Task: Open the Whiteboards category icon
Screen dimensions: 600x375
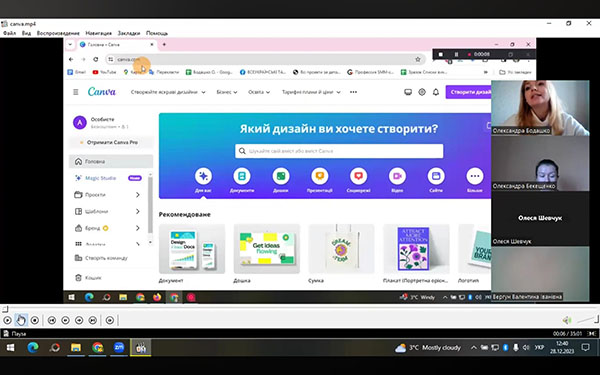Action: tap(281, 176)
